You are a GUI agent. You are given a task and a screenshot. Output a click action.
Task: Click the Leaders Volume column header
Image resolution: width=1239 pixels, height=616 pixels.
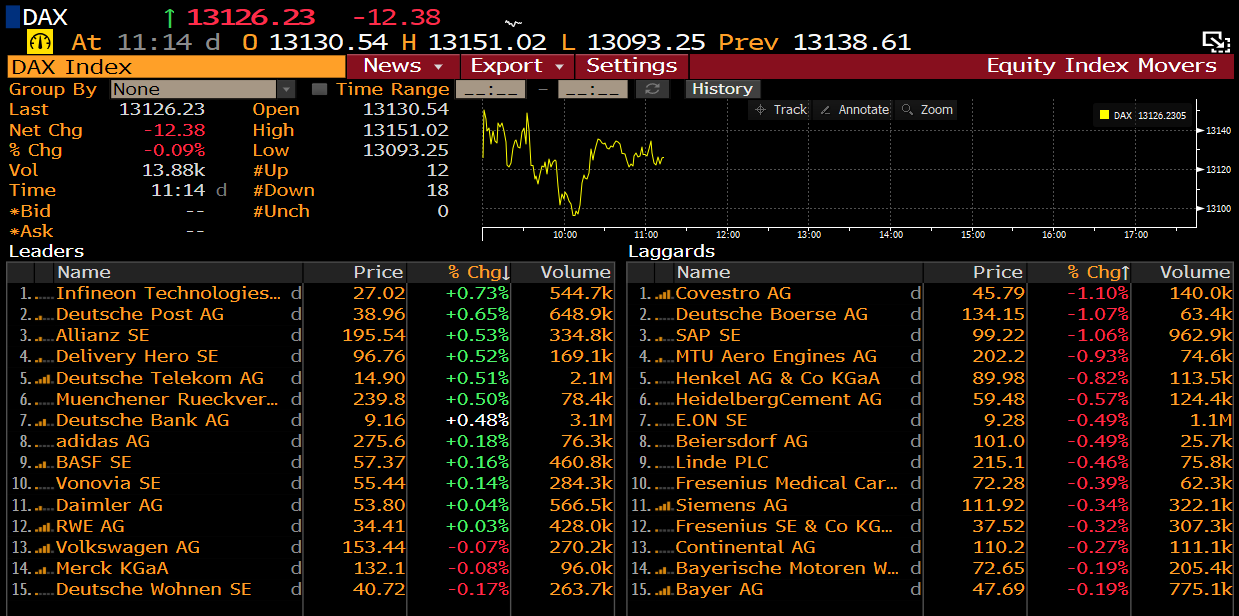(565, 272)
